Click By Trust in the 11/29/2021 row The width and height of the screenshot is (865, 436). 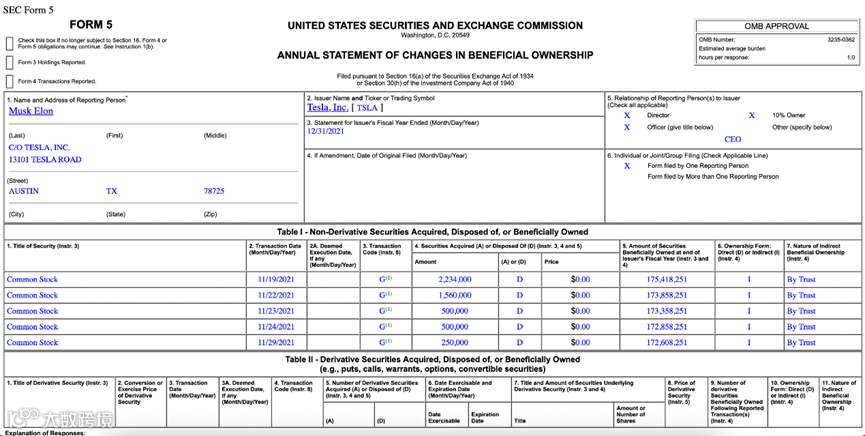801,343
